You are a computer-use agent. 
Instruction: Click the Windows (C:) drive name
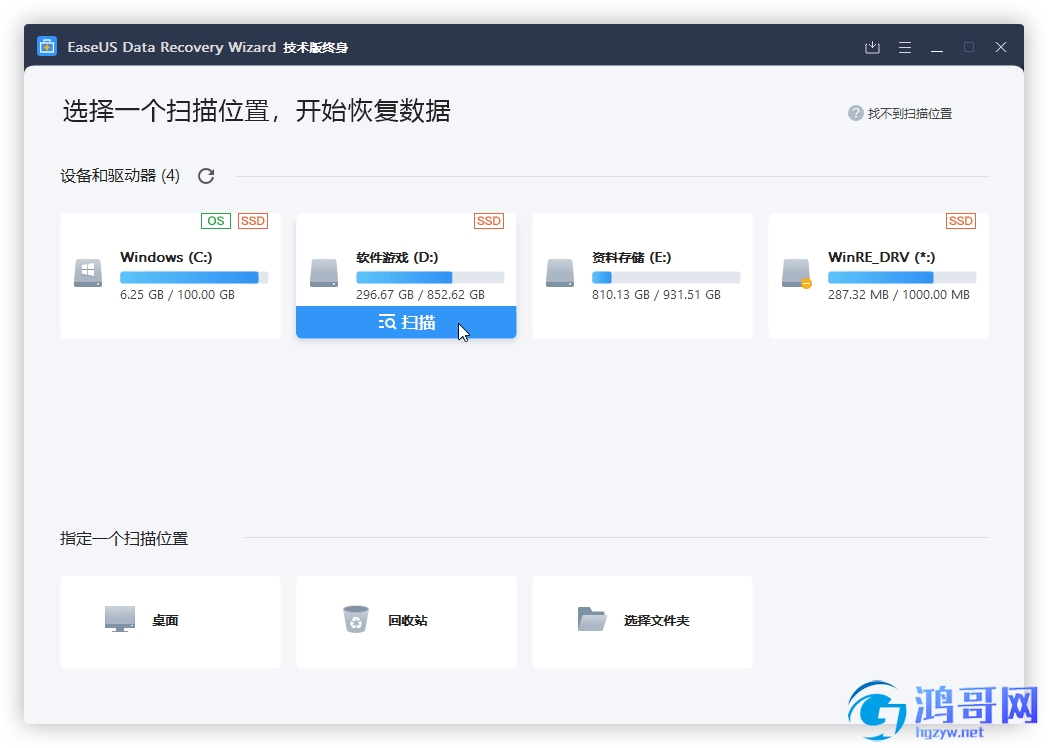tap(166, 257)
